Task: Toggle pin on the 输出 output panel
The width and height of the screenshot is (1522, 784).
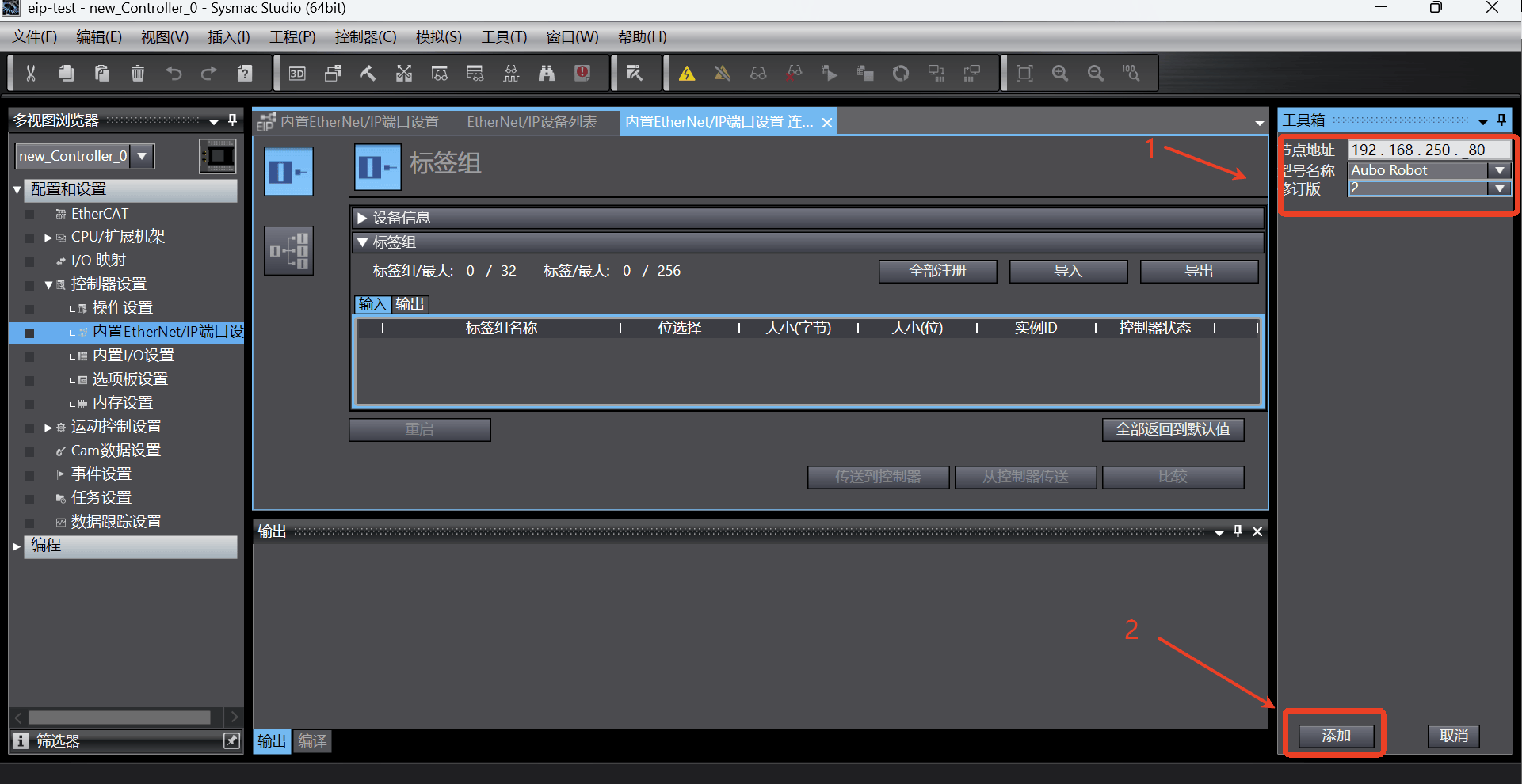Action: (1238, 531)
